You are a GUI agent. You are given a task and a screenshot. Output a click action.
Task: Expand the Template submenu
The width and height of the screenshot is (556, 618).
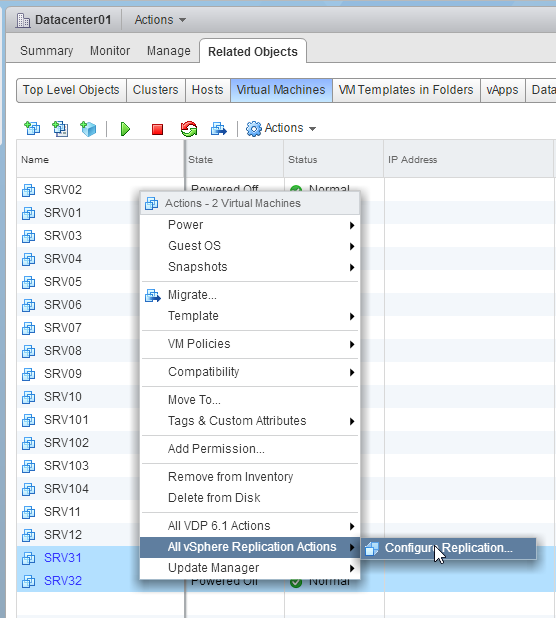click(x=250, y=316)
